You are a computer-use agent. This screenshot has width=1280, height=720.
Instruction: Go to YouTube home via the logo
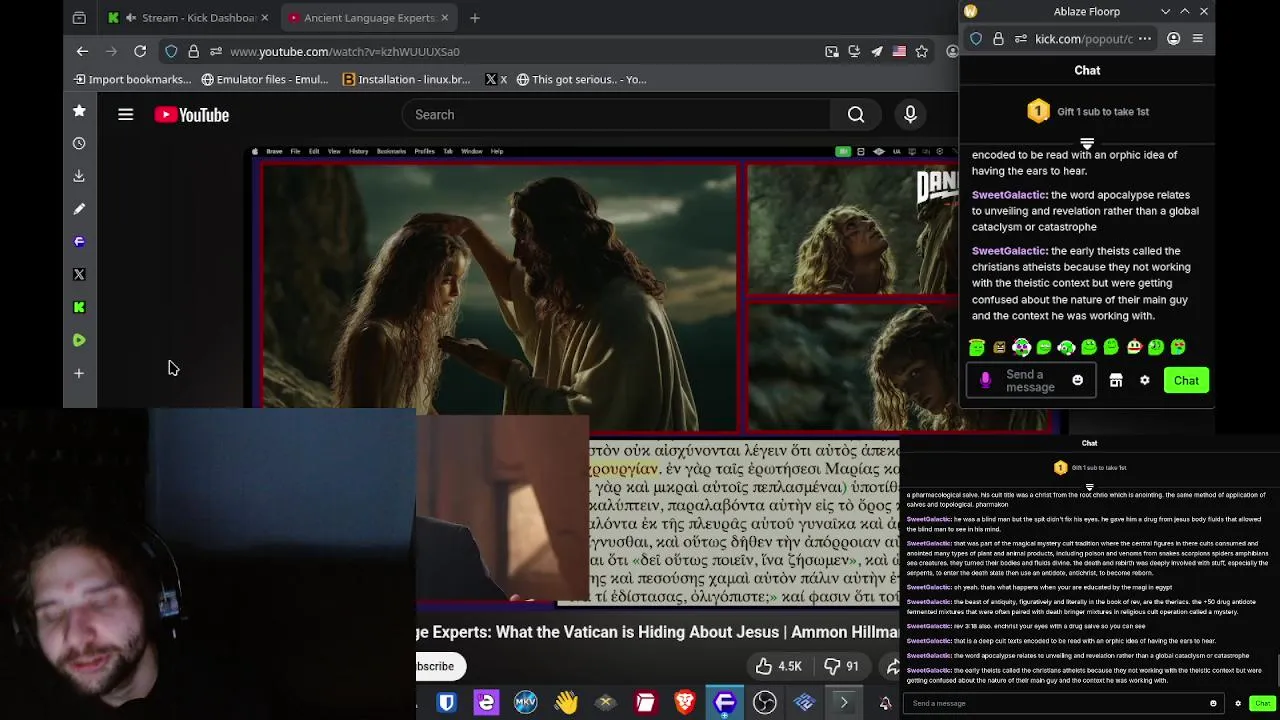[x=192, y=115]
